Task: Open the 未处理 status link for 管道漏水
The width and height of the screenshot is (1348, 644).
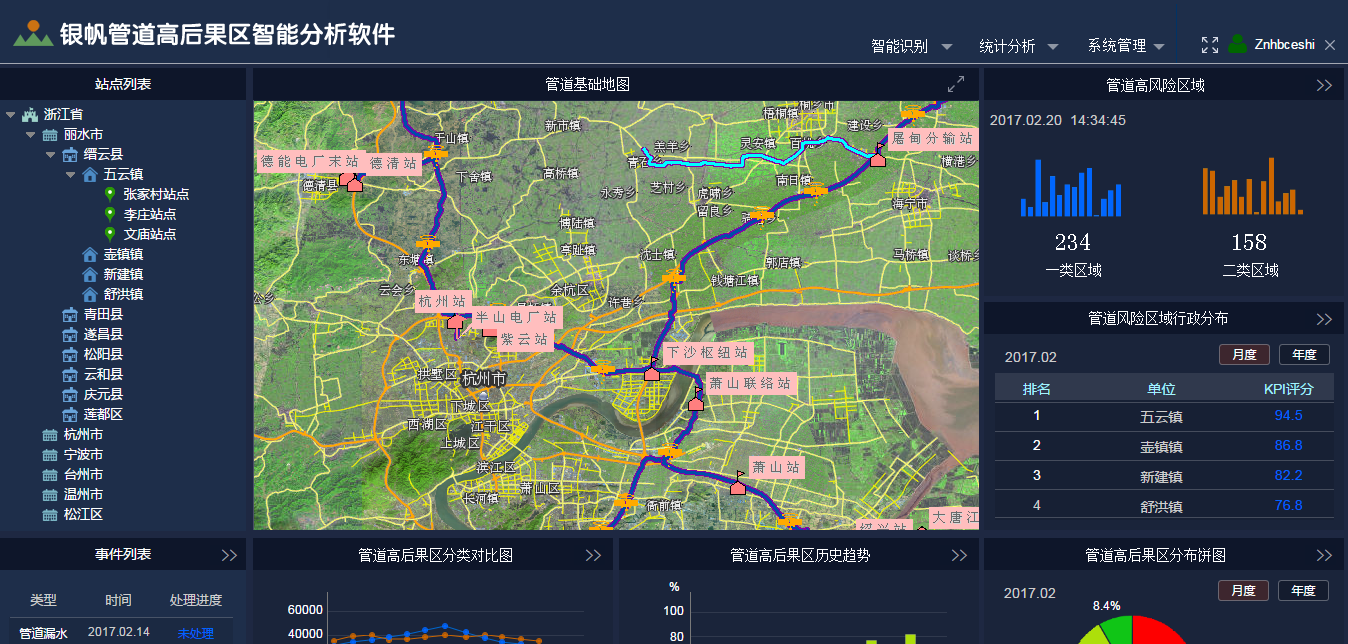Action: 196,633
